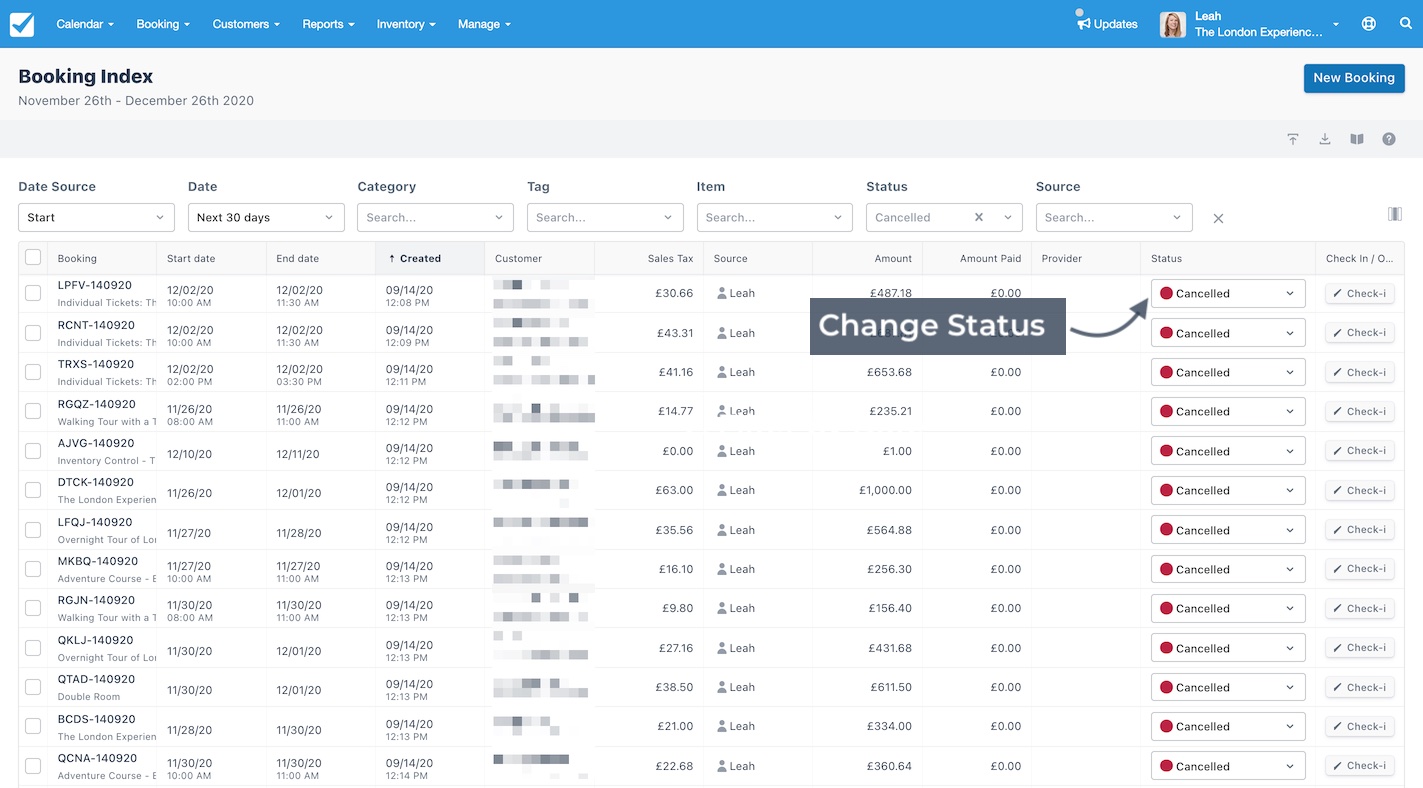Sort by the Start date column header
Image resolution: width=1423 pixels, height=788 pixels.
(x=211, y=258)
